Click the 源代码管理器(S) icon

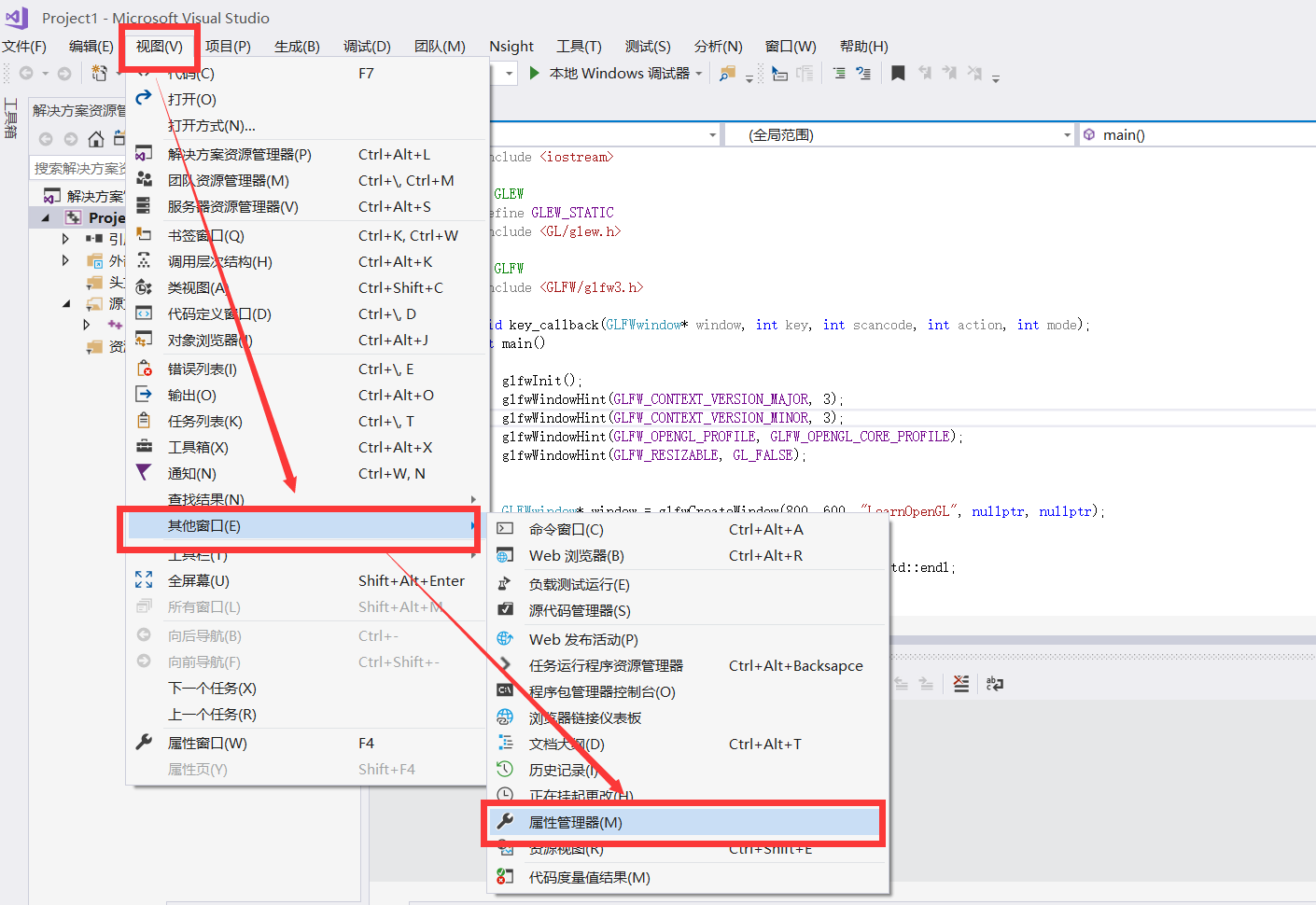[505, 609]
